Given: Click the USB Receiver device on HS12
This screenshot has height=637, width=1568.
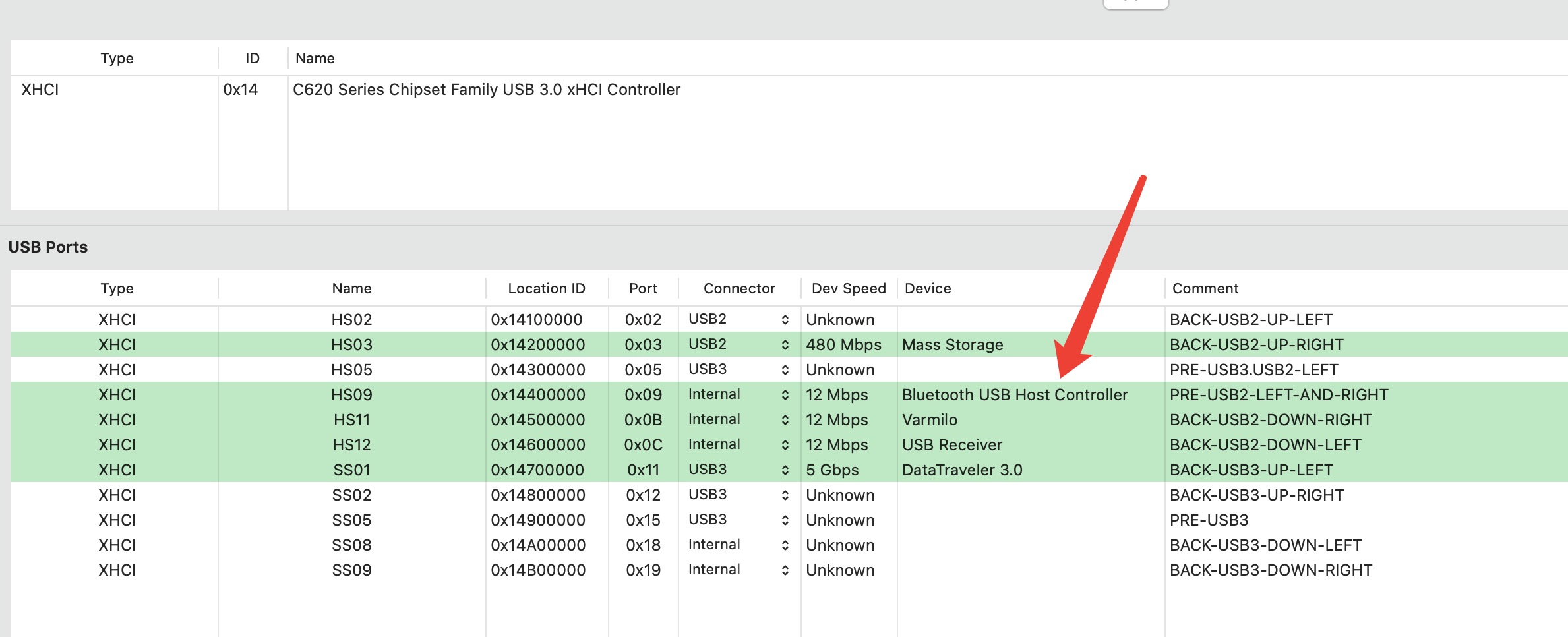Looking at the screenshot, I should tap(951, 445).
